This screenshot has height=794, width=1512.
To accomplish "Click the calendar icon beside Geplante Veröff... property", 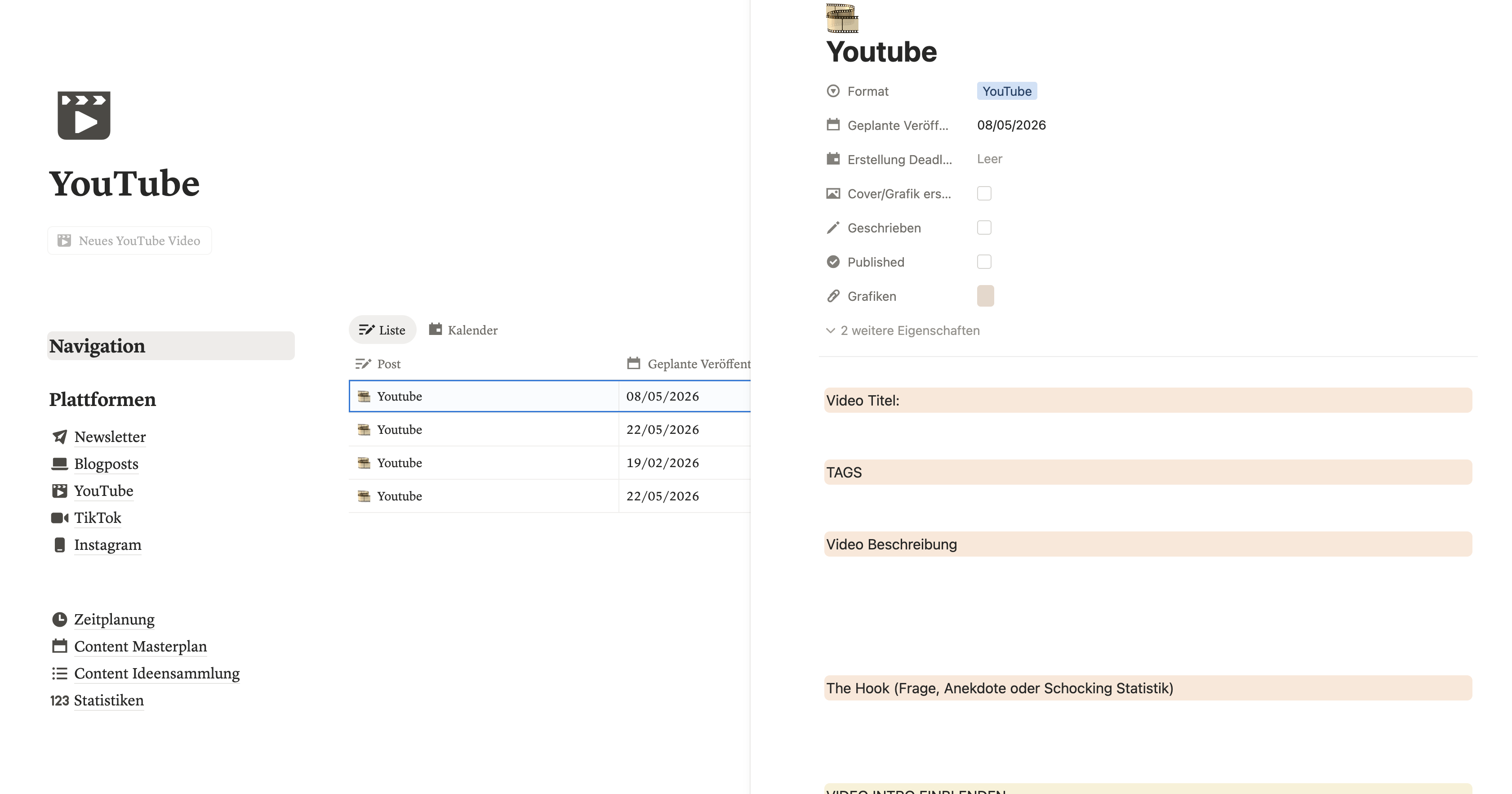I will pos(833,125).
